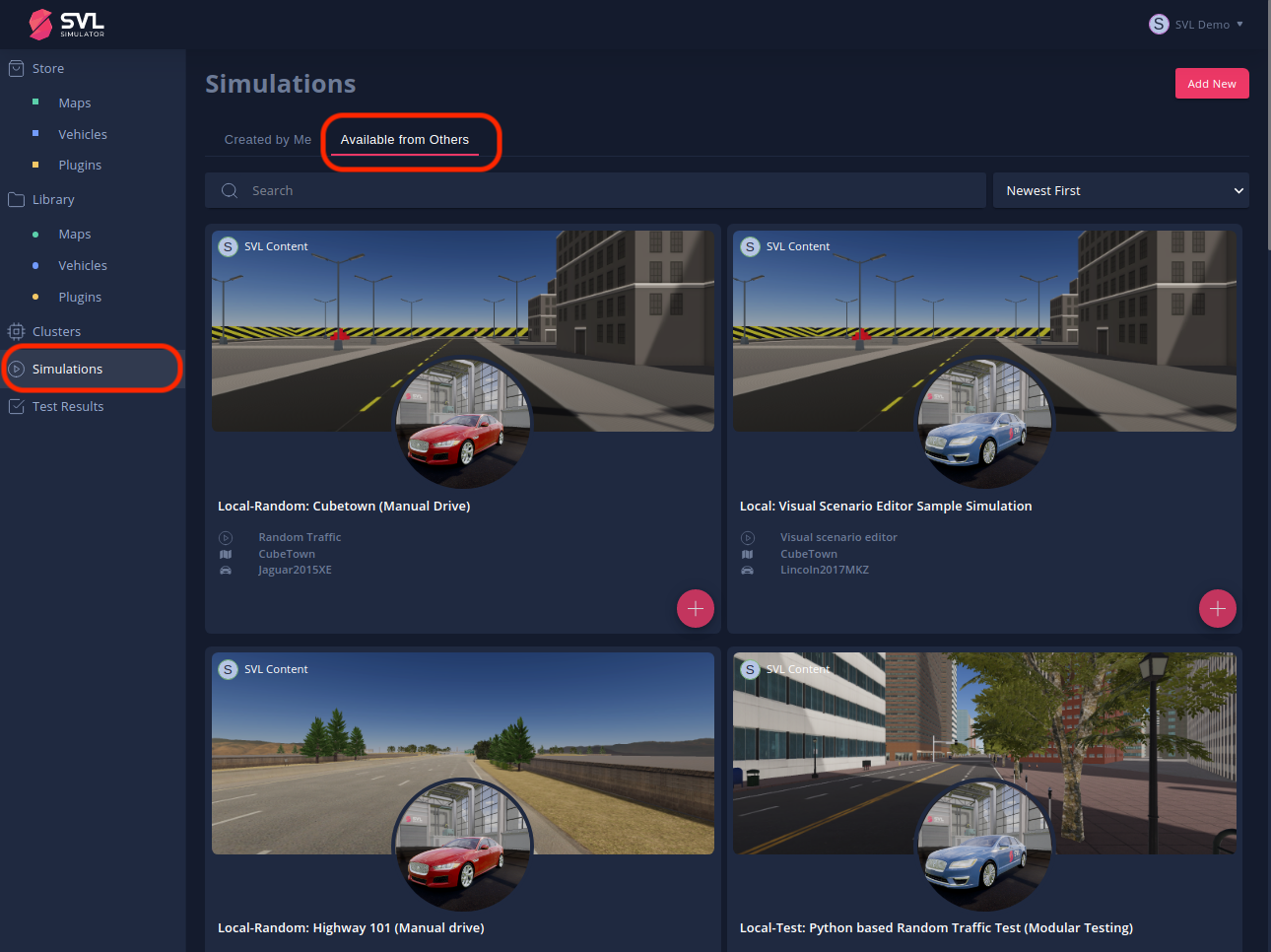Click the search magnifier icon
The image size is (1271, 952).
[x=230, y=191]
